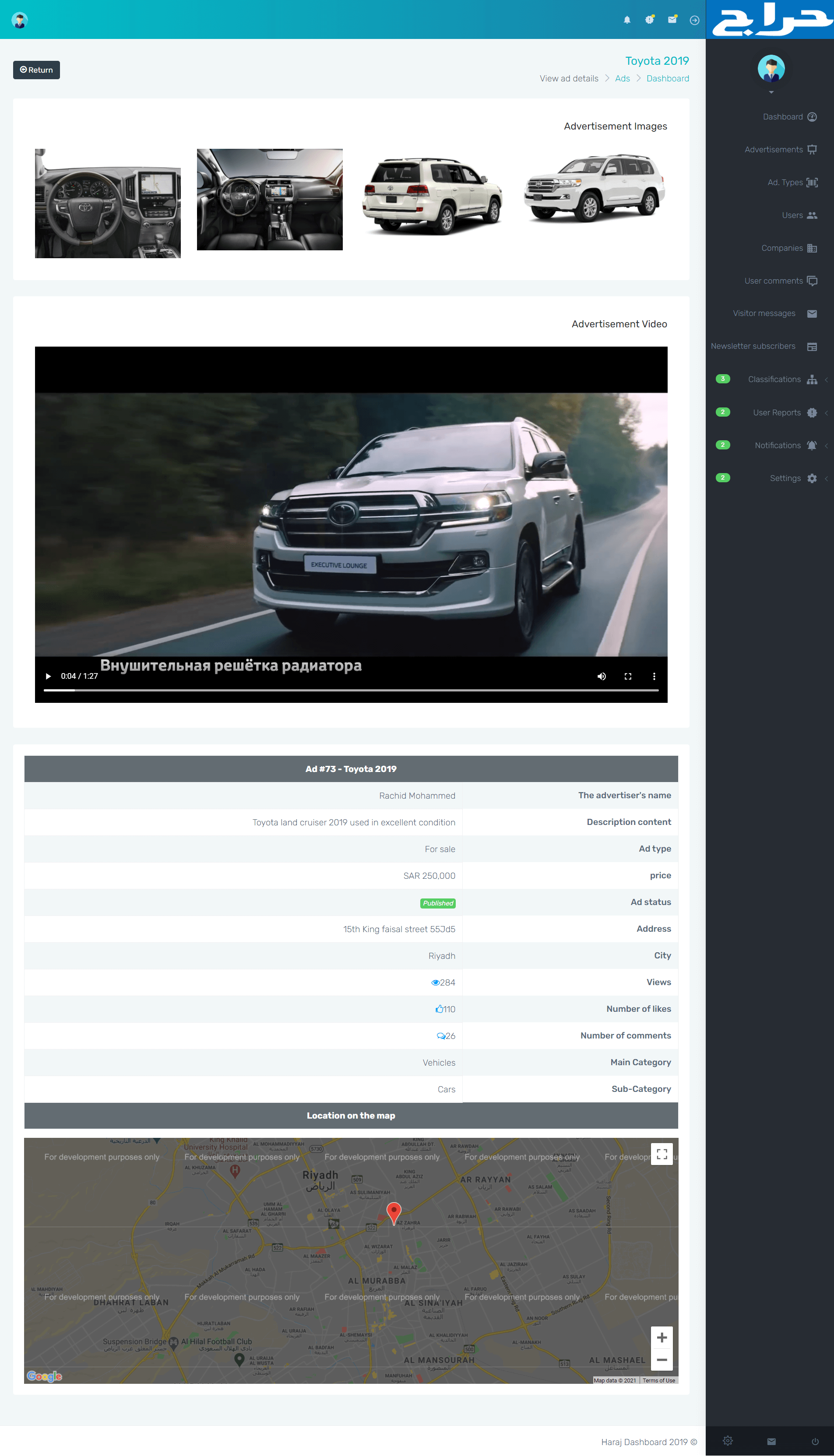Viewport: 834px width, 1456px height.
Task: Click the Return button
Action: pos(37,70)
